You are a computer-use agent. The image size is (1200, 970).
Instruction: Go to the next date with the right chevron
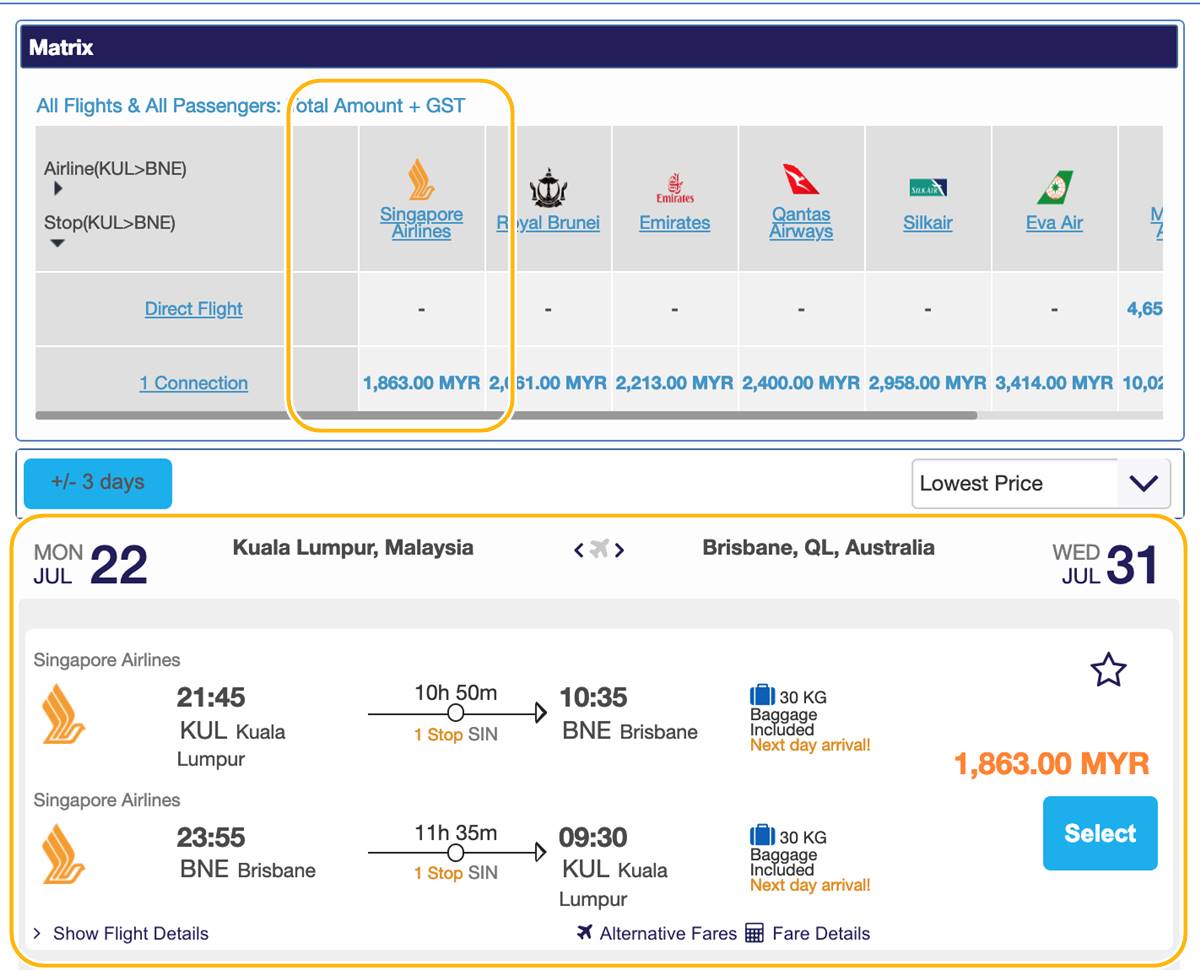click(x=620, y=549)
